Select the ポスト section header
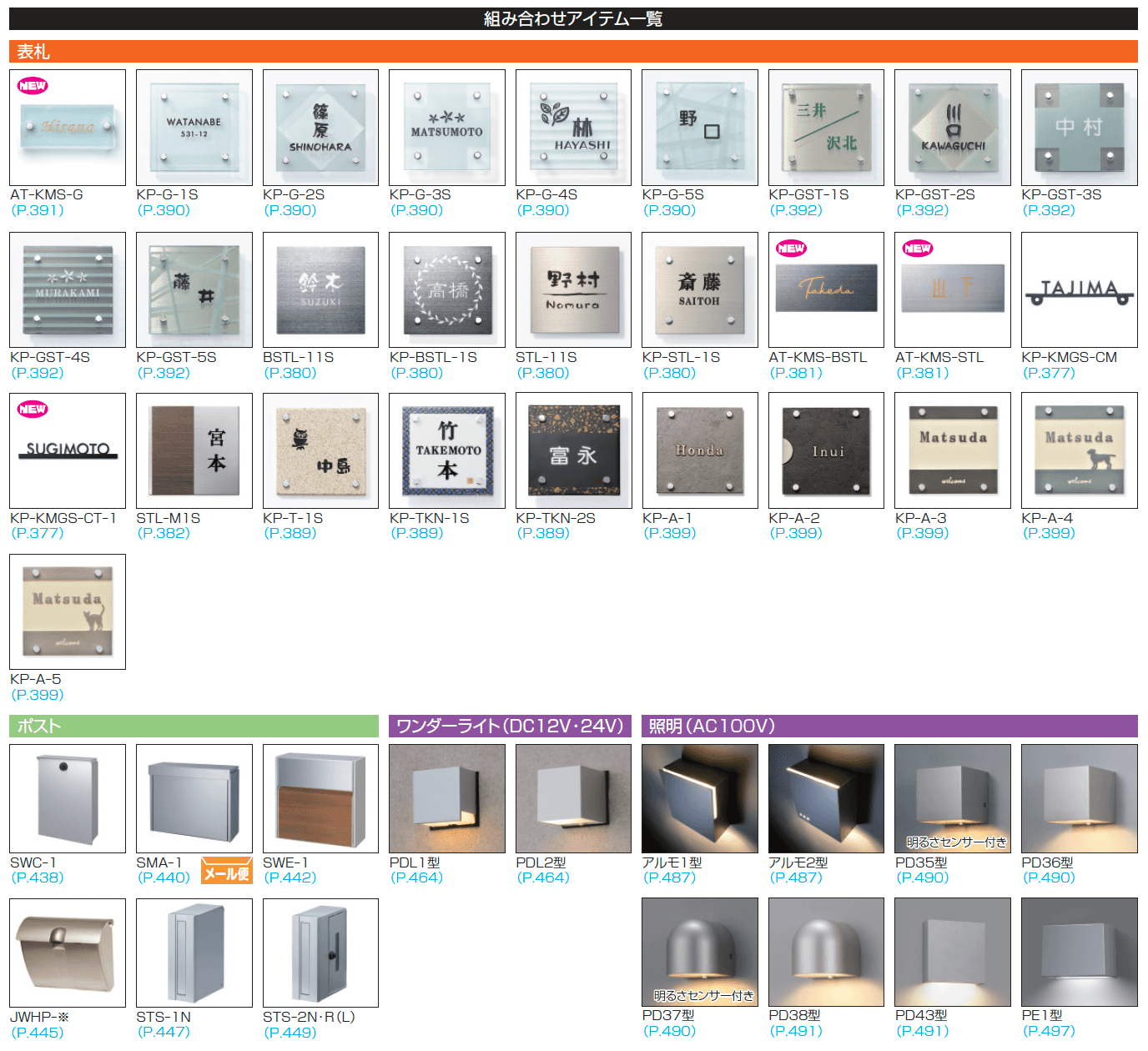 (x=38, y=727)
